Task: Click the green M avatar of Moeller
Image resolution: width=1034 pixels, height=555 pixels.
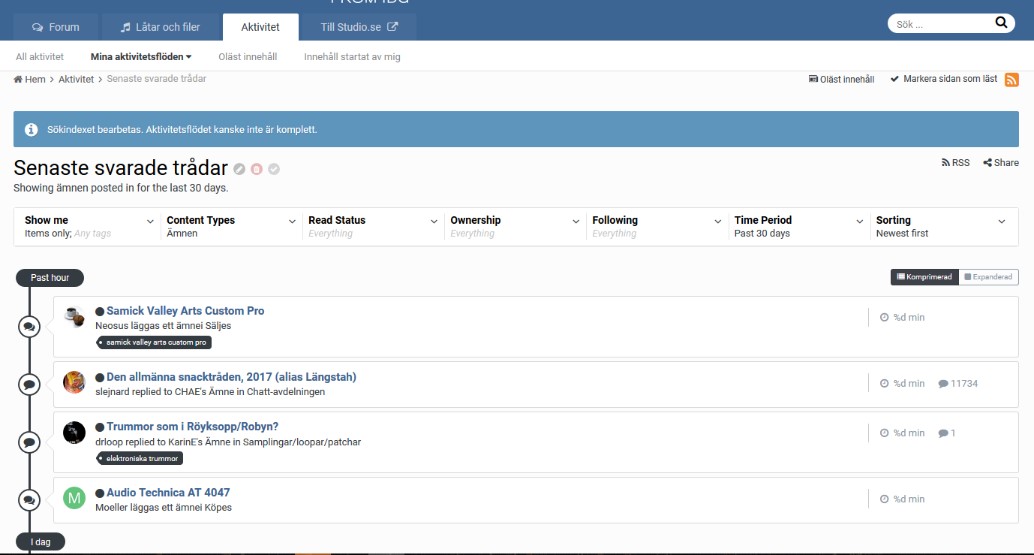Action: 74,497
